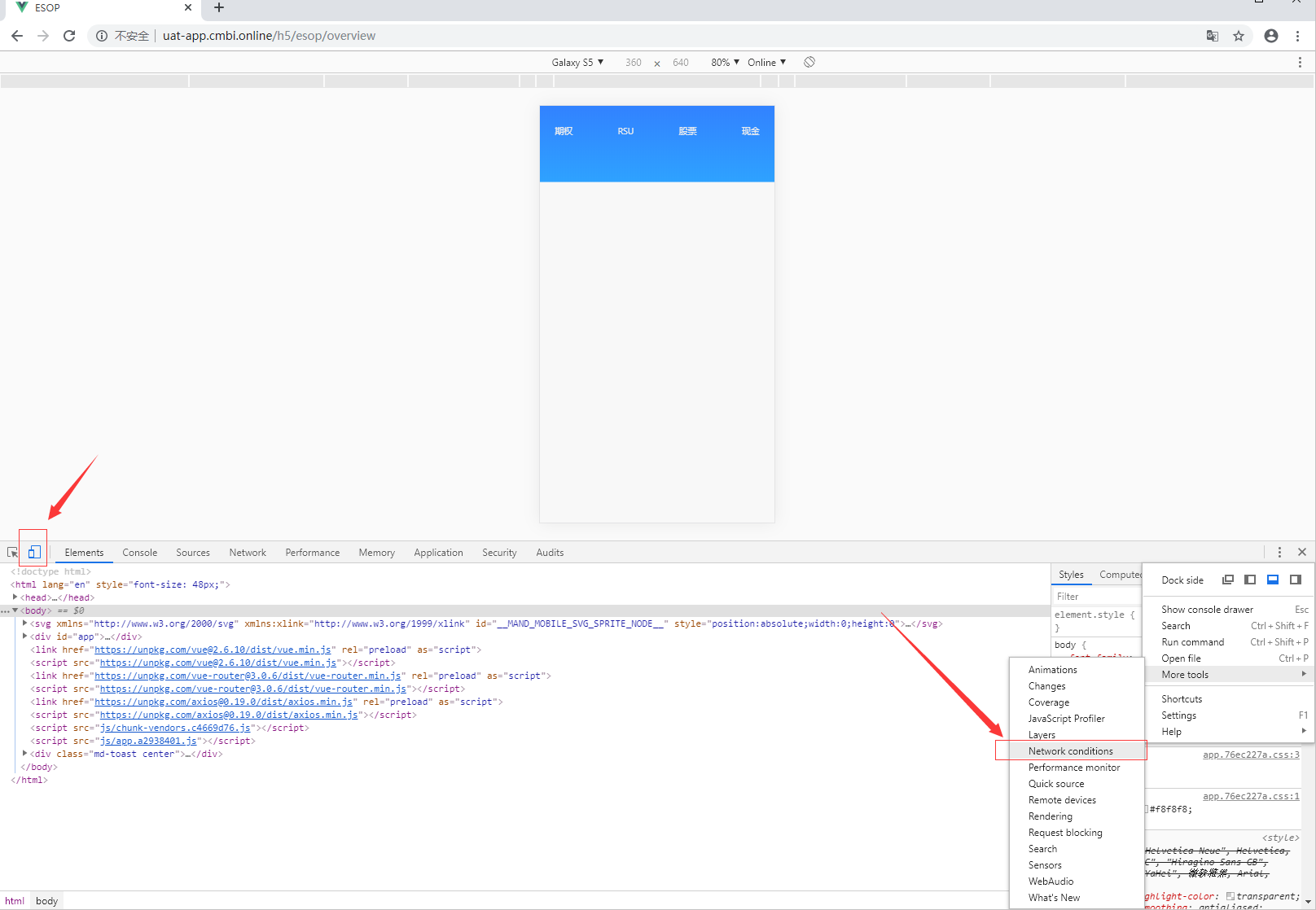
Task: Undock DevTools into separate window
Action: 1228,580
